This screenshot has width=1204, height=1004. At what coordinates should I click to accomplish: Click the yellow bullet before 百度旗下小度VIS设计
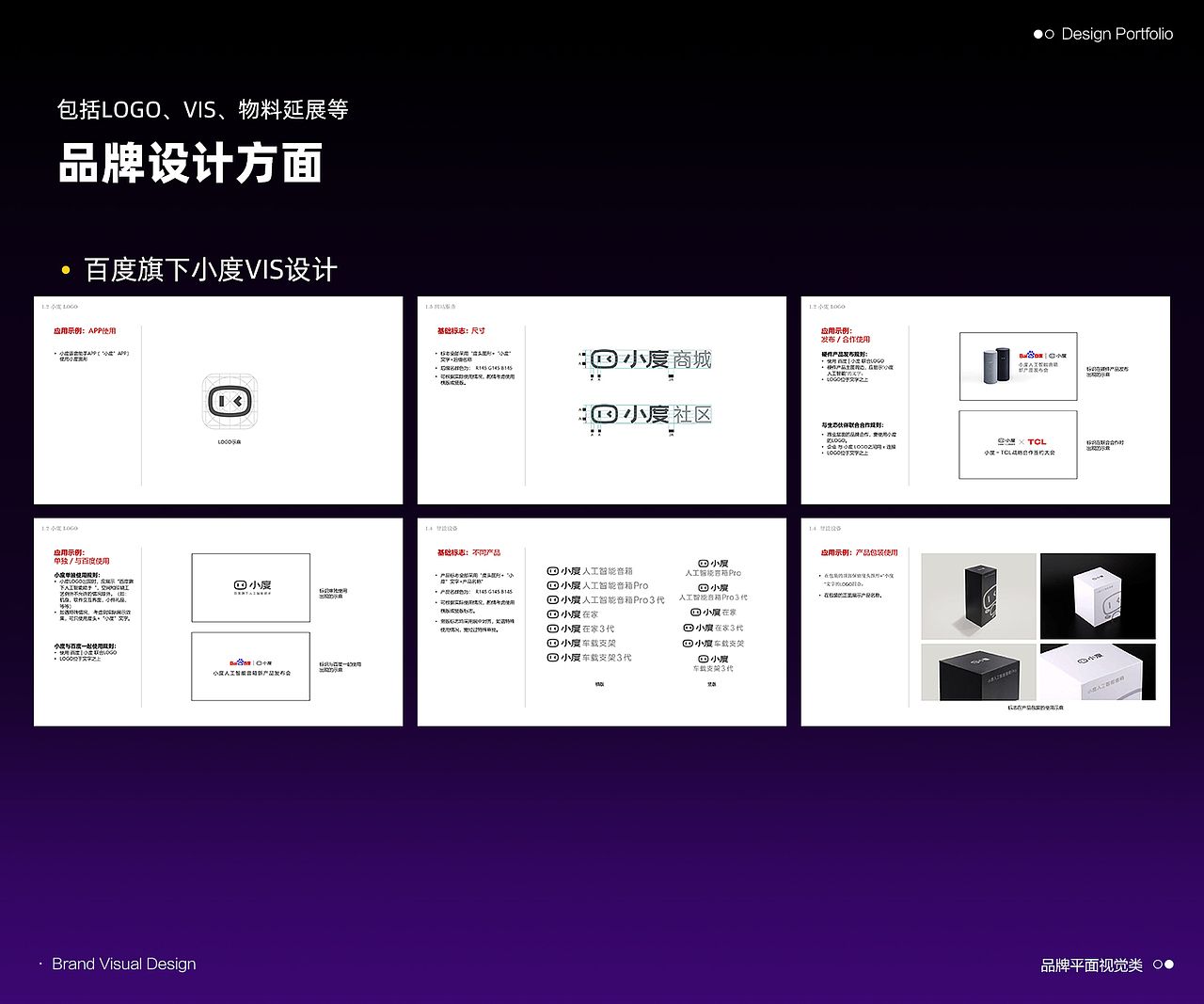(x=66, y=271)
